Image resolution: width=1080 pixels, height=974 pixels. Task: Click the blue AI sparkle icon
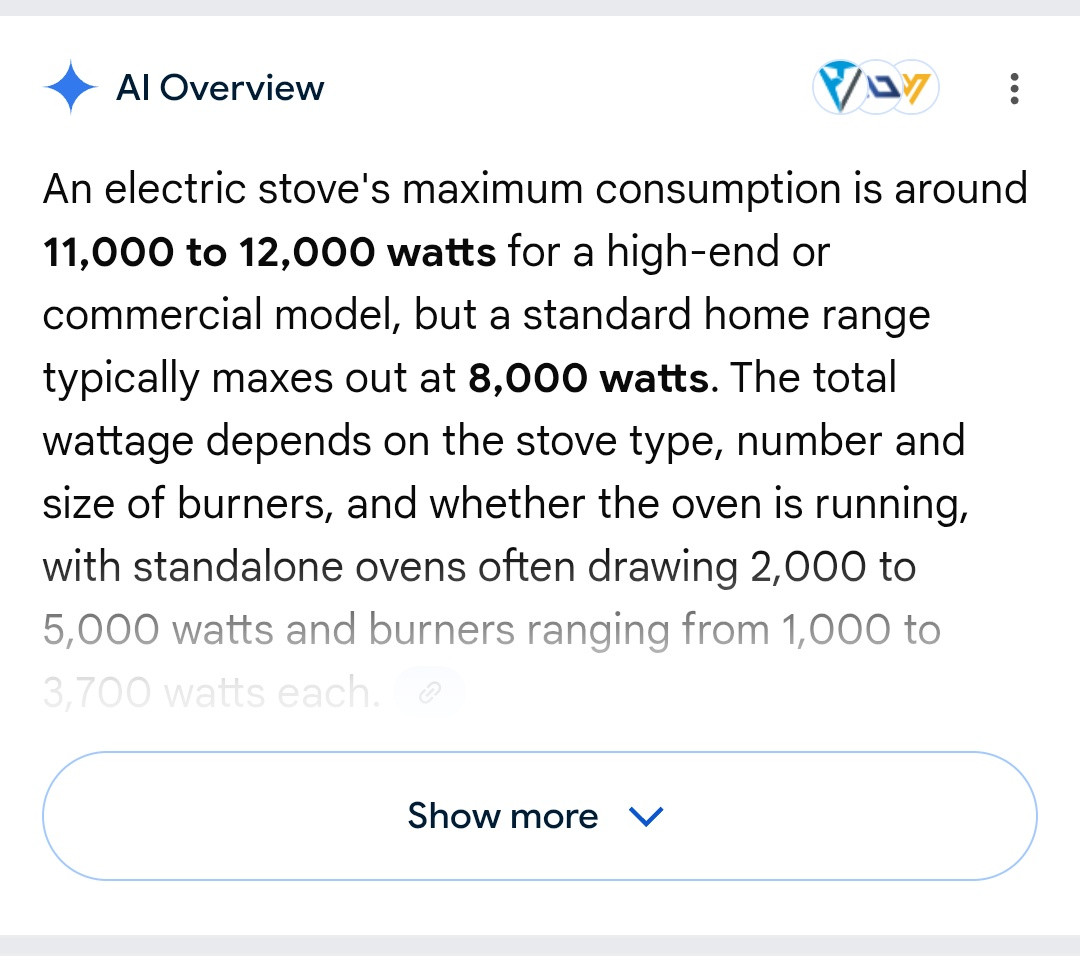pos(70,88)
